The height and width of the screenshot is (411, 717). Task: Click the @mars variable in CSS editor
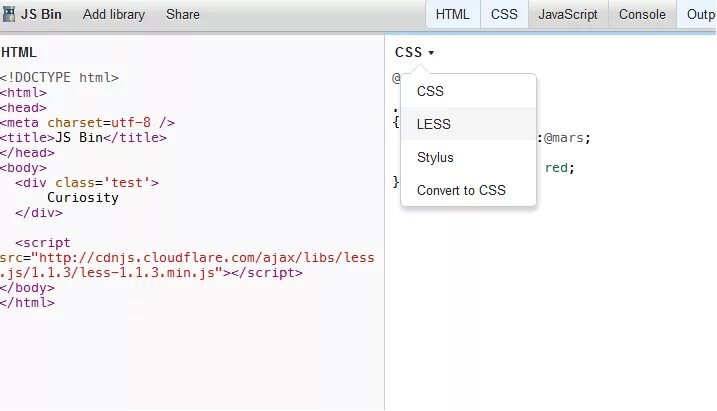563,138
